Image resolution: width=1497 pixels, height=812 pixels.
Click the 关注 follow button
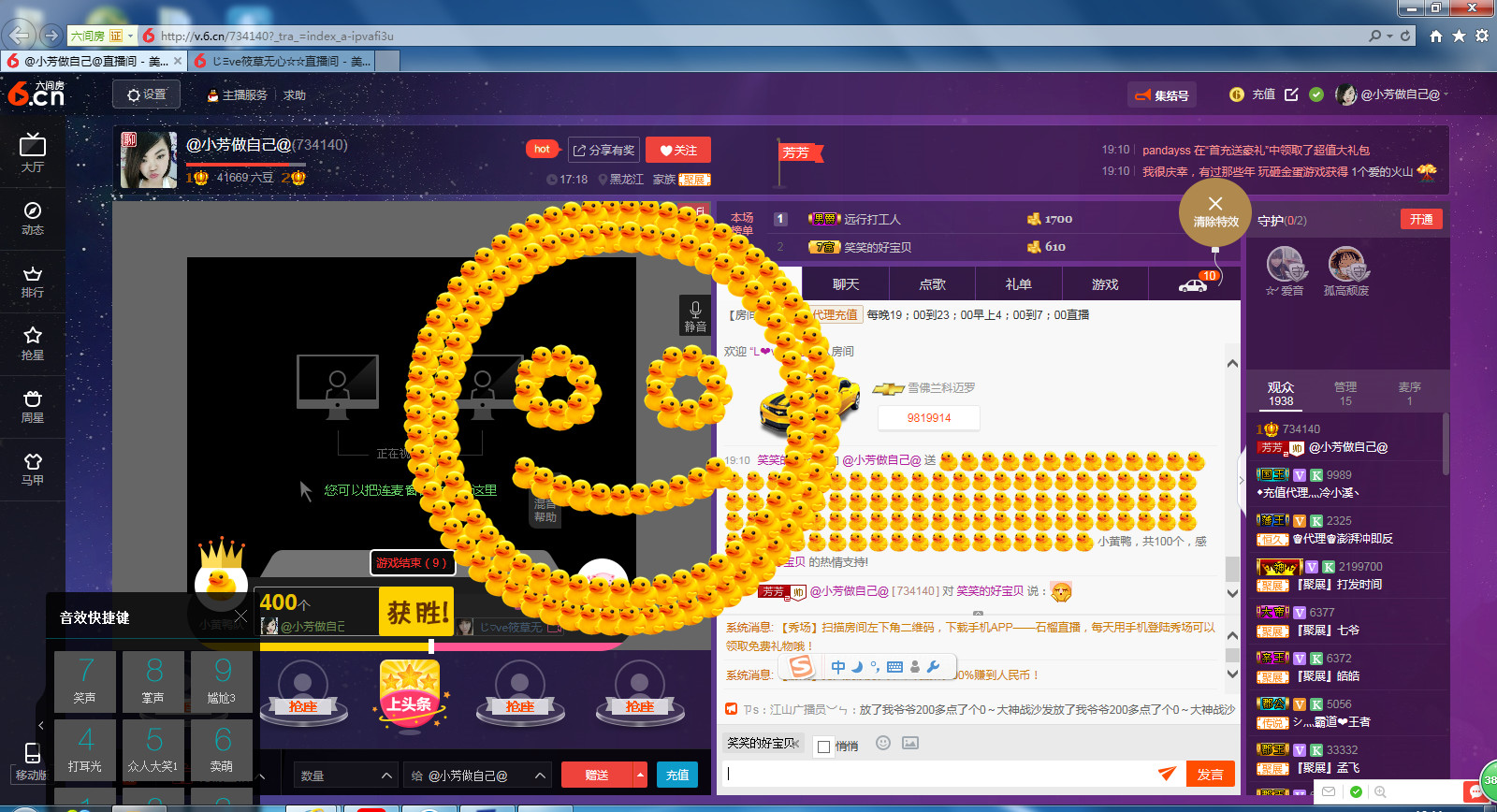(x=678, y=150)
